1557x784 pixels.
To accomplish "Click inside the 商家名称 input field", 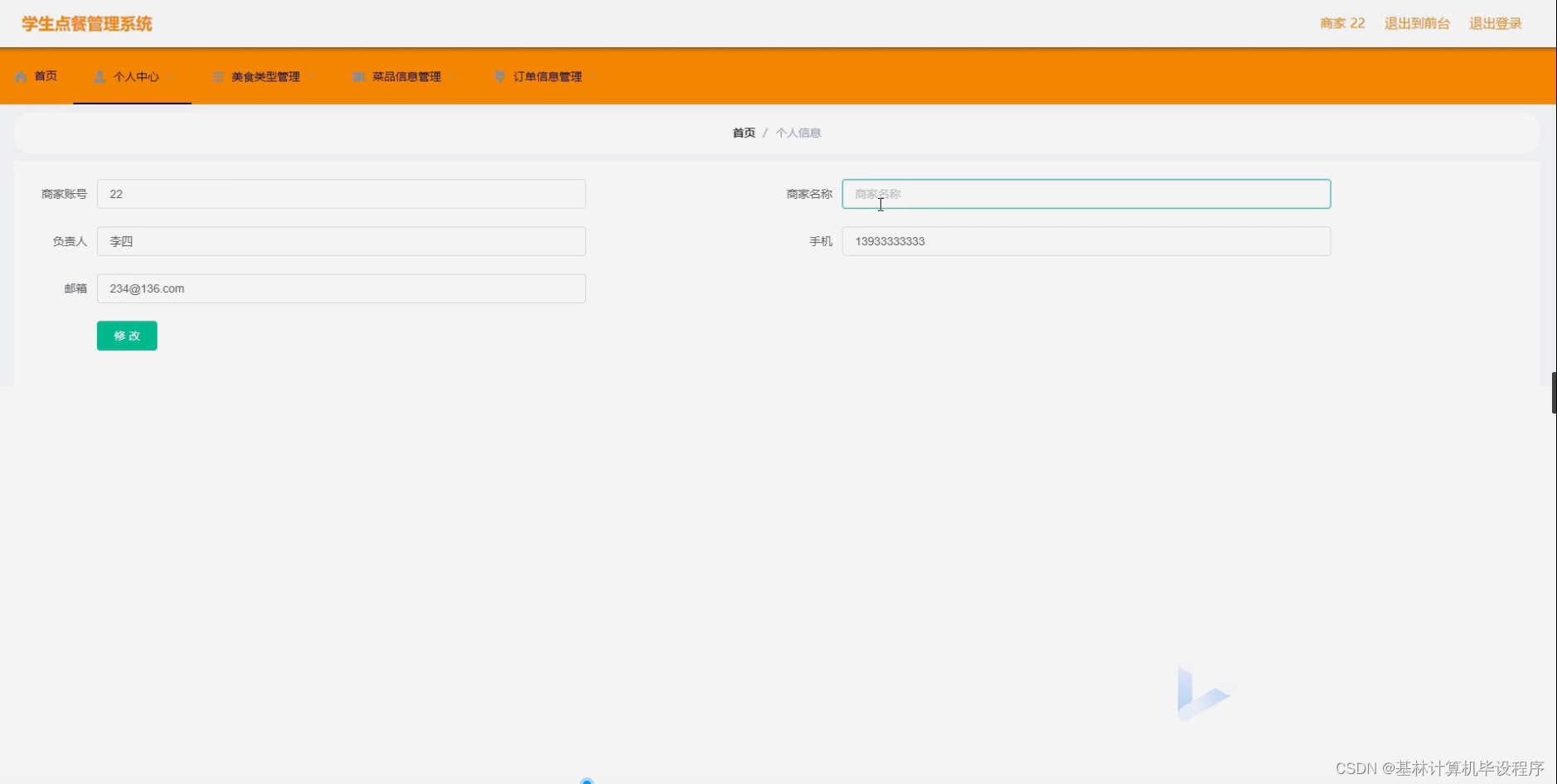I will 1085,194.
